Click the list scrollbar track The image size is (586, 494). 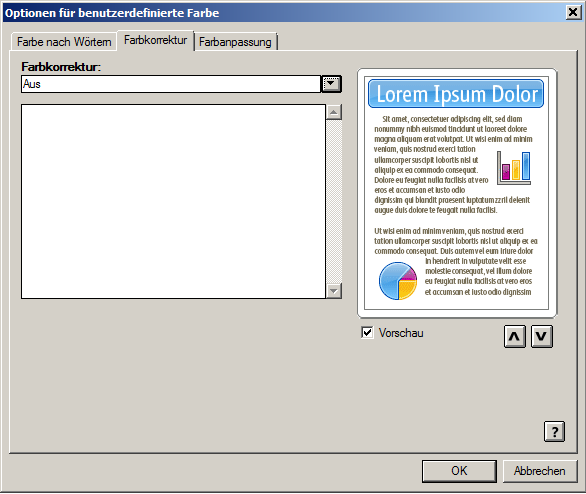click(334, 201)
